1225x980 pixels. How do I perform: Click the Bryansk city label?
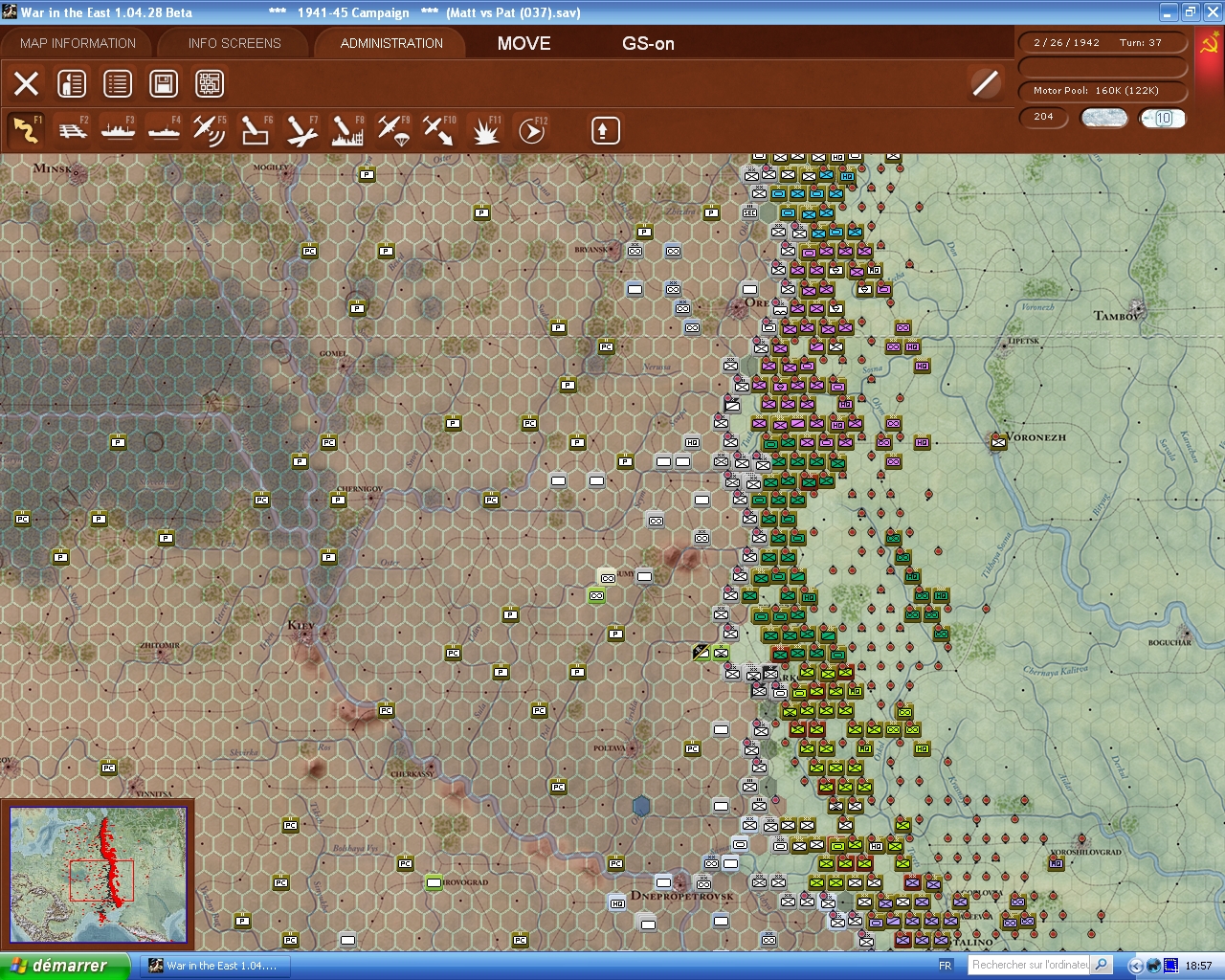click(591, 250)
